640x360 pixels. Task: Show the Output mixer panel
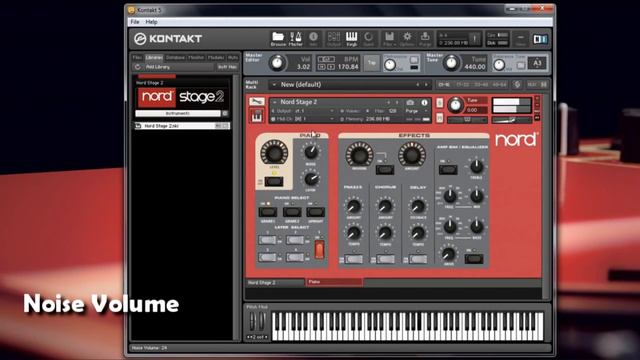click(x=334, y=39)
